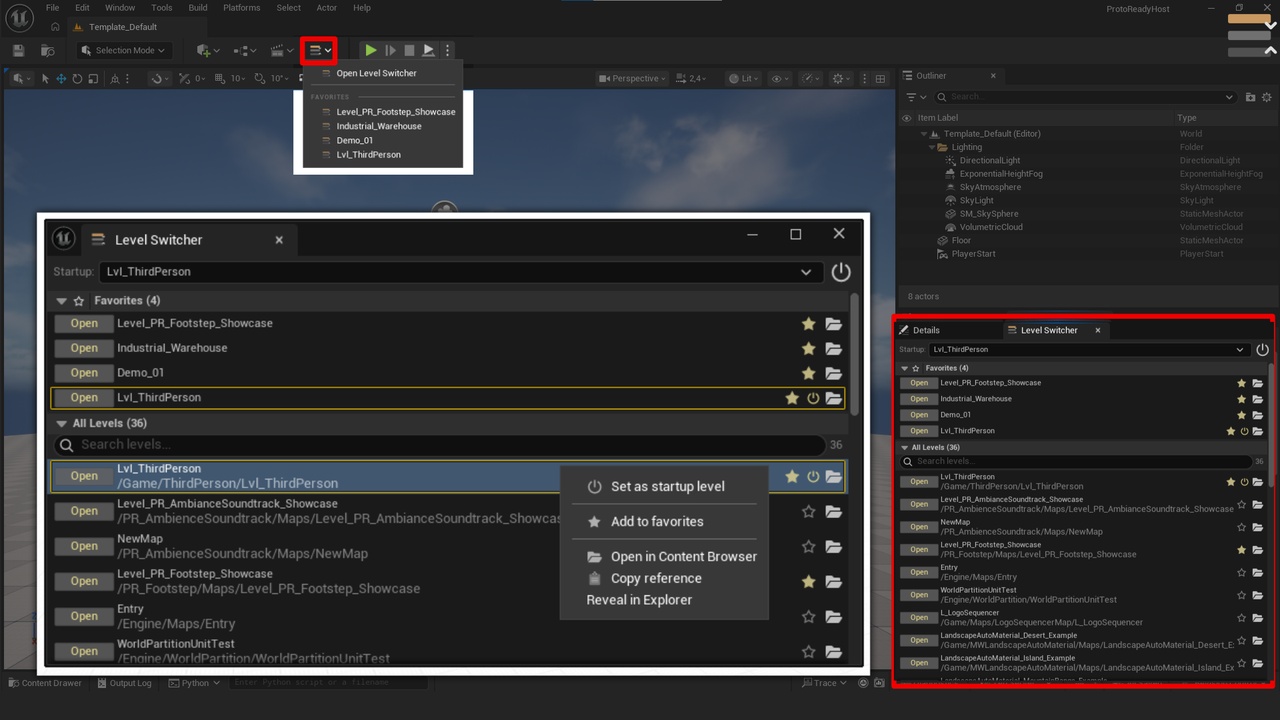Screen dimensions: 1280x720
Task: Click the Level Switcher icon in the main toolbar
Action: (318, 50)
